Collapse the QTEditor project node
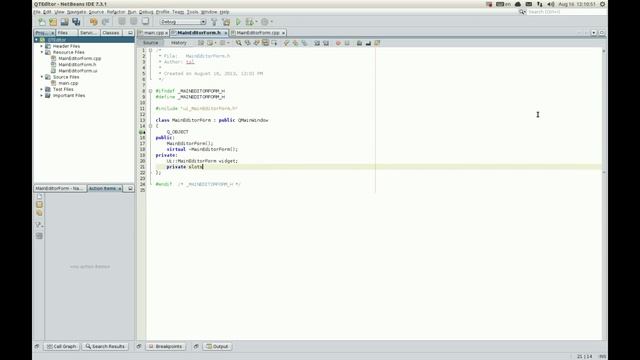The image size is (640, 360). click(36, 40)
